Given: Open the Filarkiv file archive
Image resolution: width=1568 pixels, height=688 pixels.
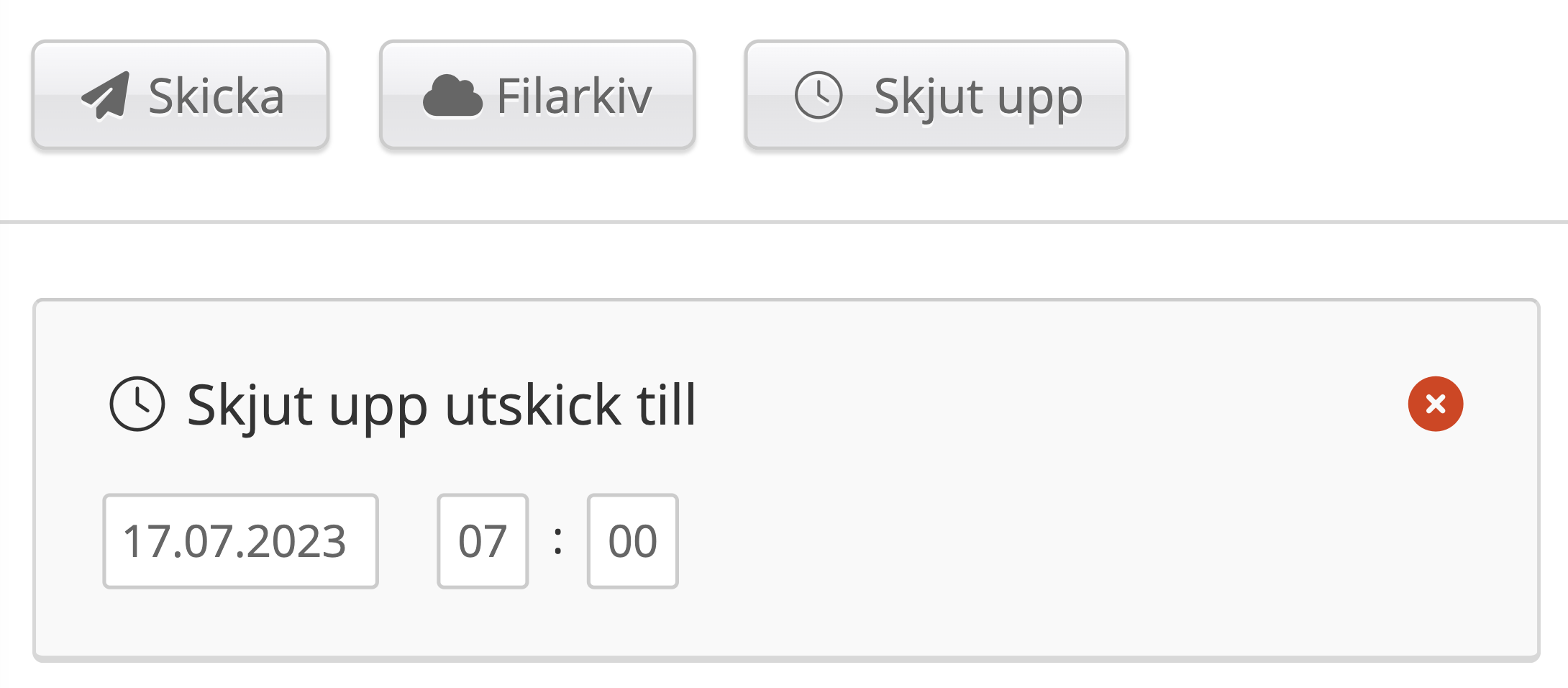Looking at the screenshot, I should (x=537, y=95).
